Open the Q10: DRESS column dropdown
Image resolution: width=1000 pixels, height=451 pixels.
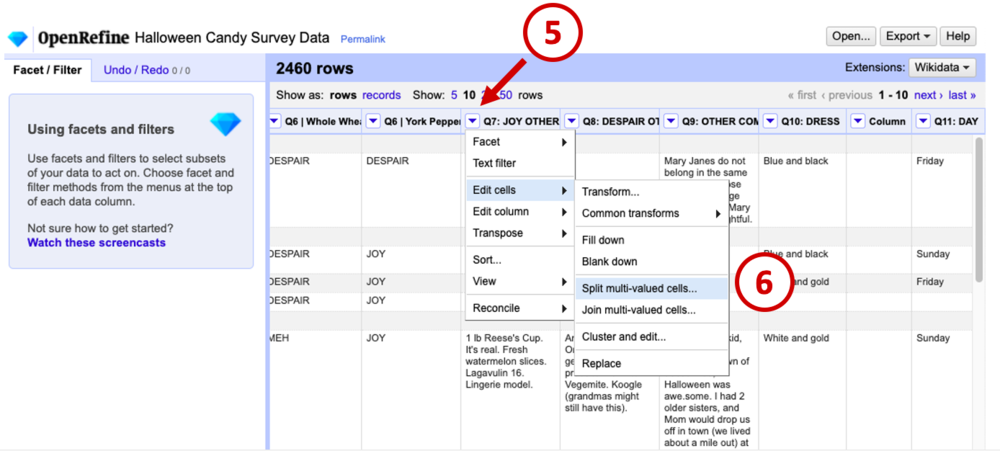coord(770,121)
